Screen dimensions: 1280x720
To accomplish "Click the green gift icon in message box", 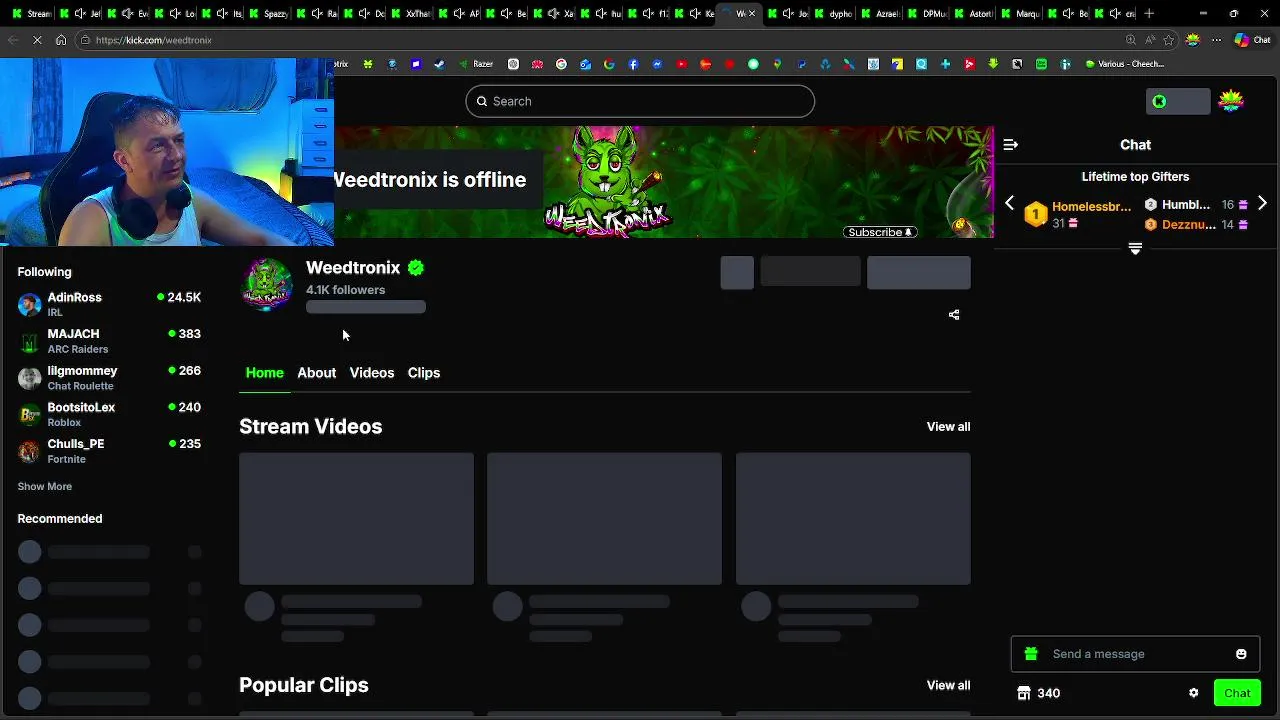I will coord(1031,654).
